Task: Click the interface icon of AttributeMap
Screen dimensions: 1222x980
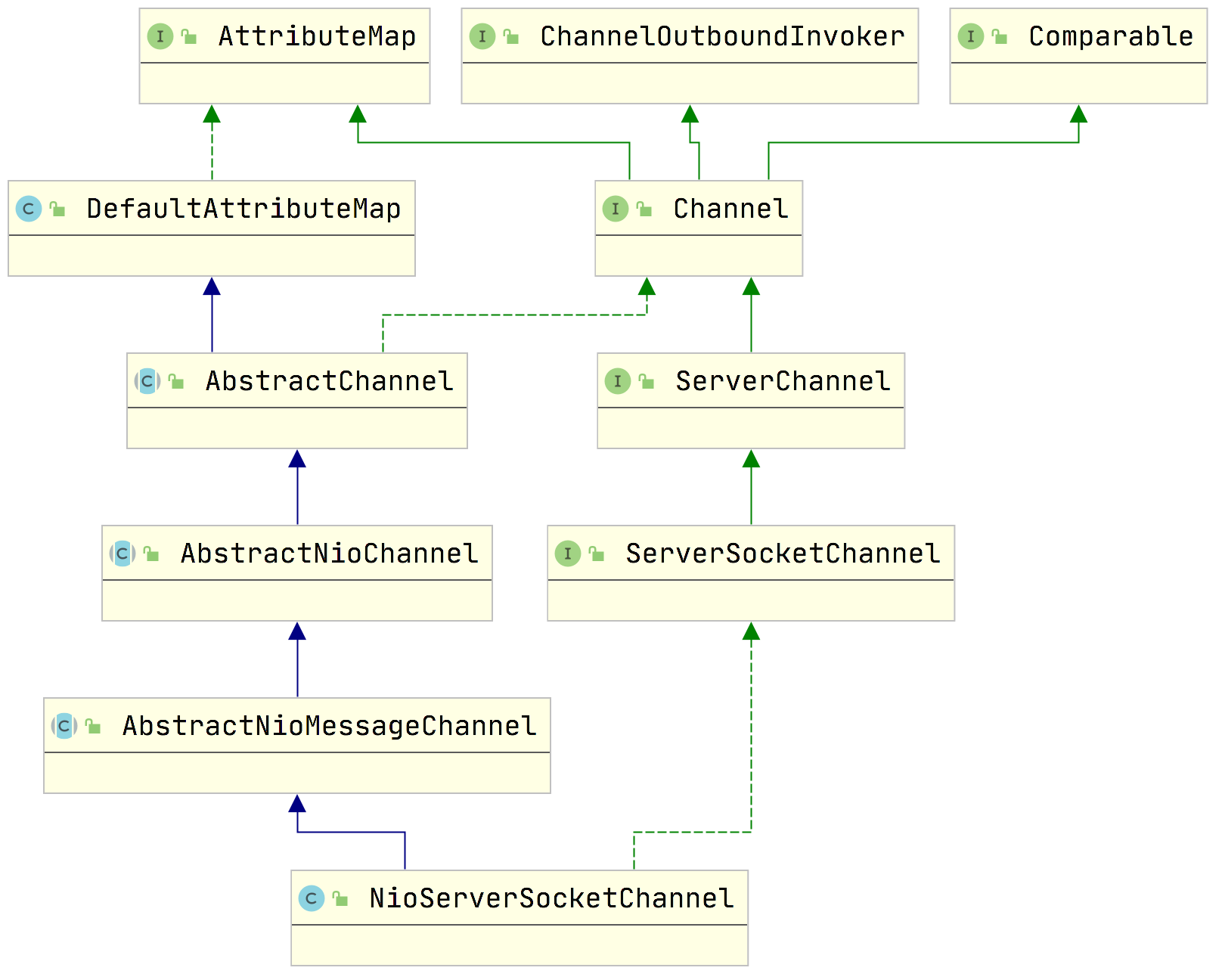Action: point(160,36)
